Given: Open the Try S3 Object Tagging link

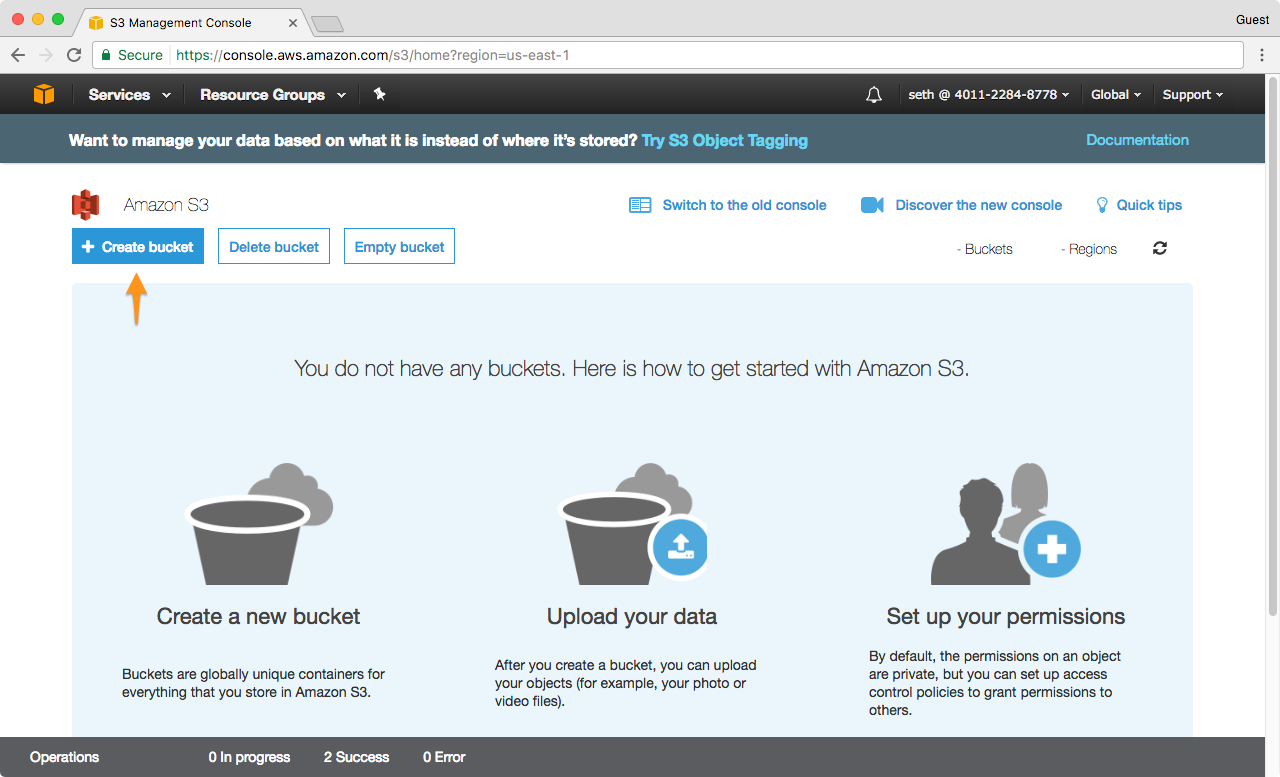Looking at the screenshot, I should [x=725, y=140].
